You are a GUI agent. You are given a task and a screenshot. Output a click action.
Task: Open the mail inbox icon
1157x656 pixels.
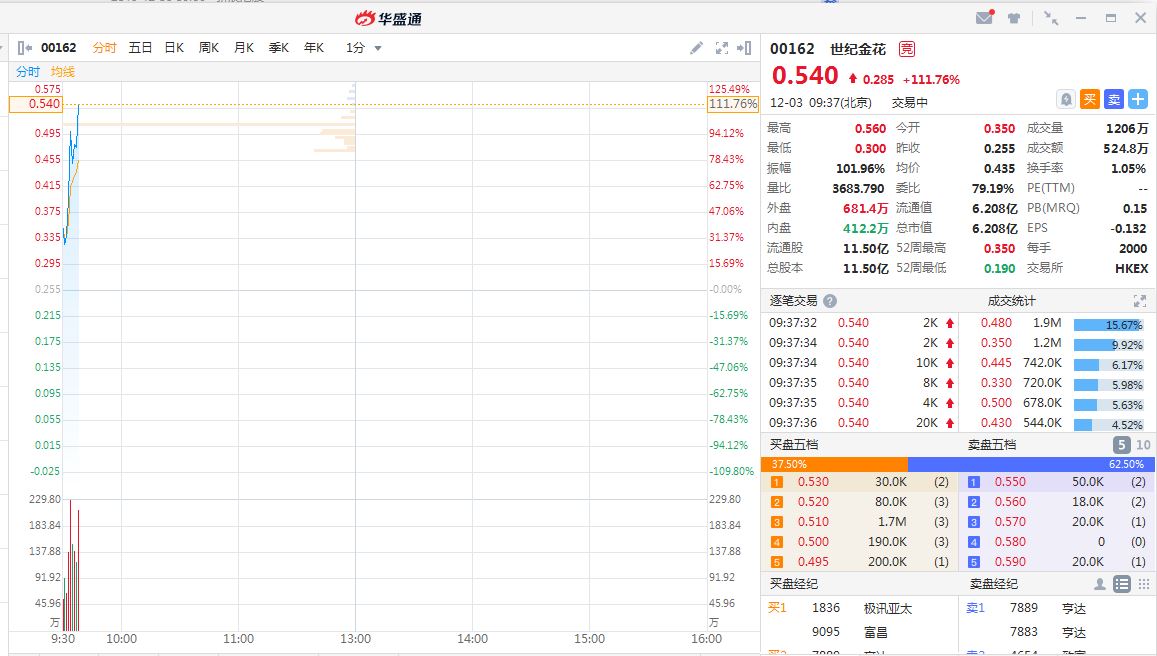[x=985, y=18]
